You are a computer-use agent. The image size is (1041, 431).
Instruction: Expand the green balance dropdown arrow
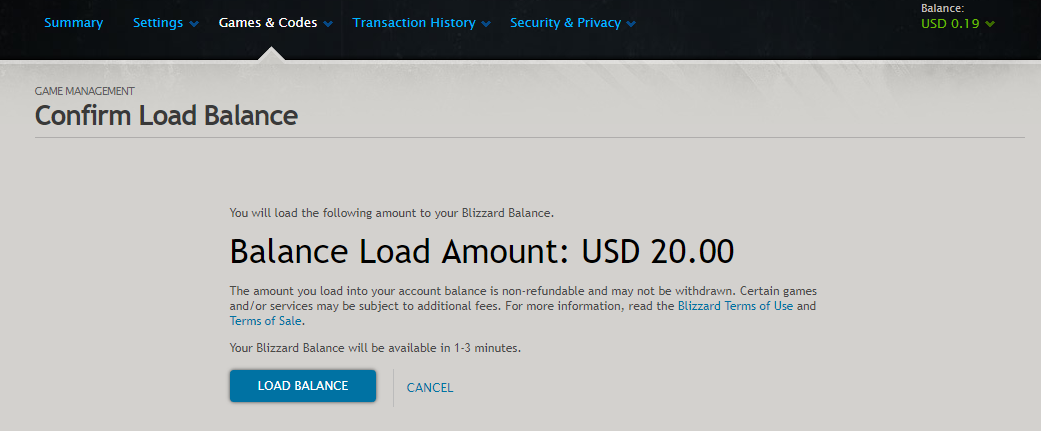tap(990, 24)
